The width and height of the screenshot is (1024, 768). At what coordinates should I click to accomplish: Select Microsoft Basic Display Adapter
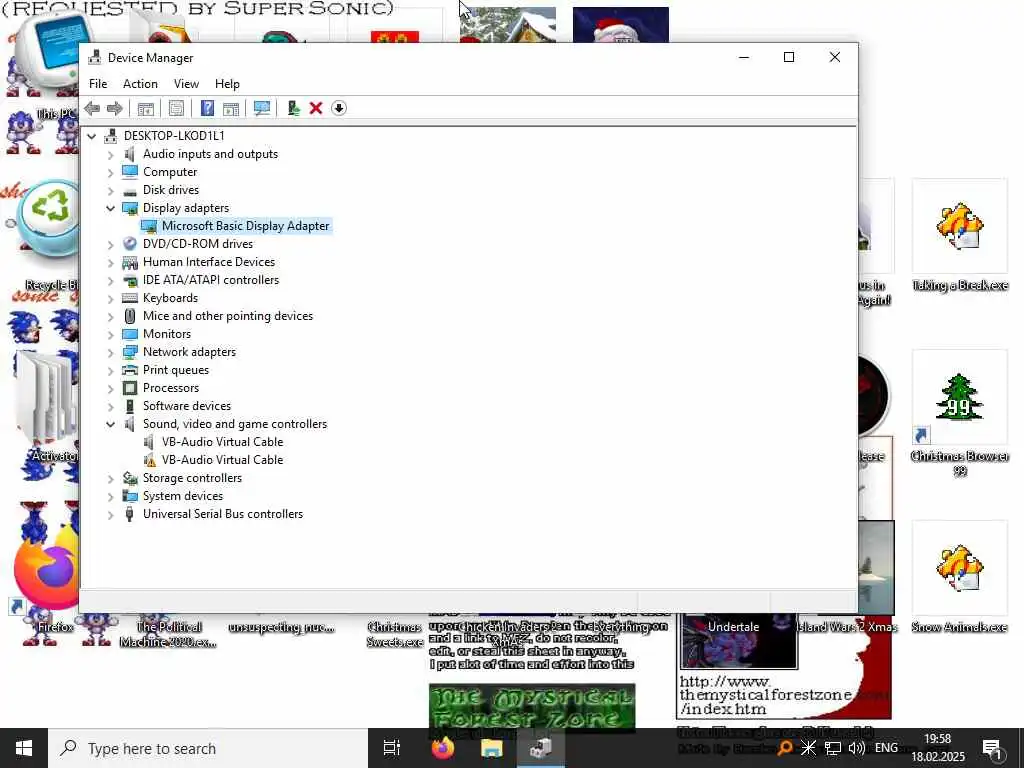246,226
